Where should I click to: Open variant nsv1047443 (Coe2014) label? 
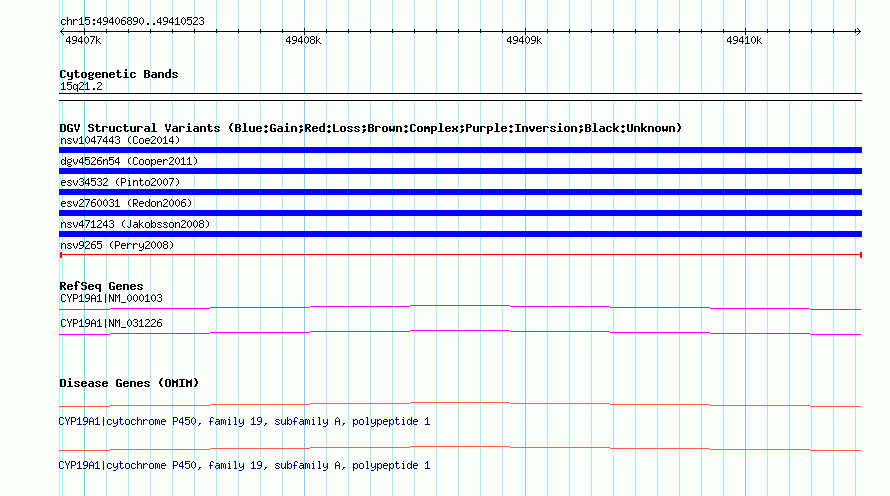pyautogui.click(x=120, y=140)
